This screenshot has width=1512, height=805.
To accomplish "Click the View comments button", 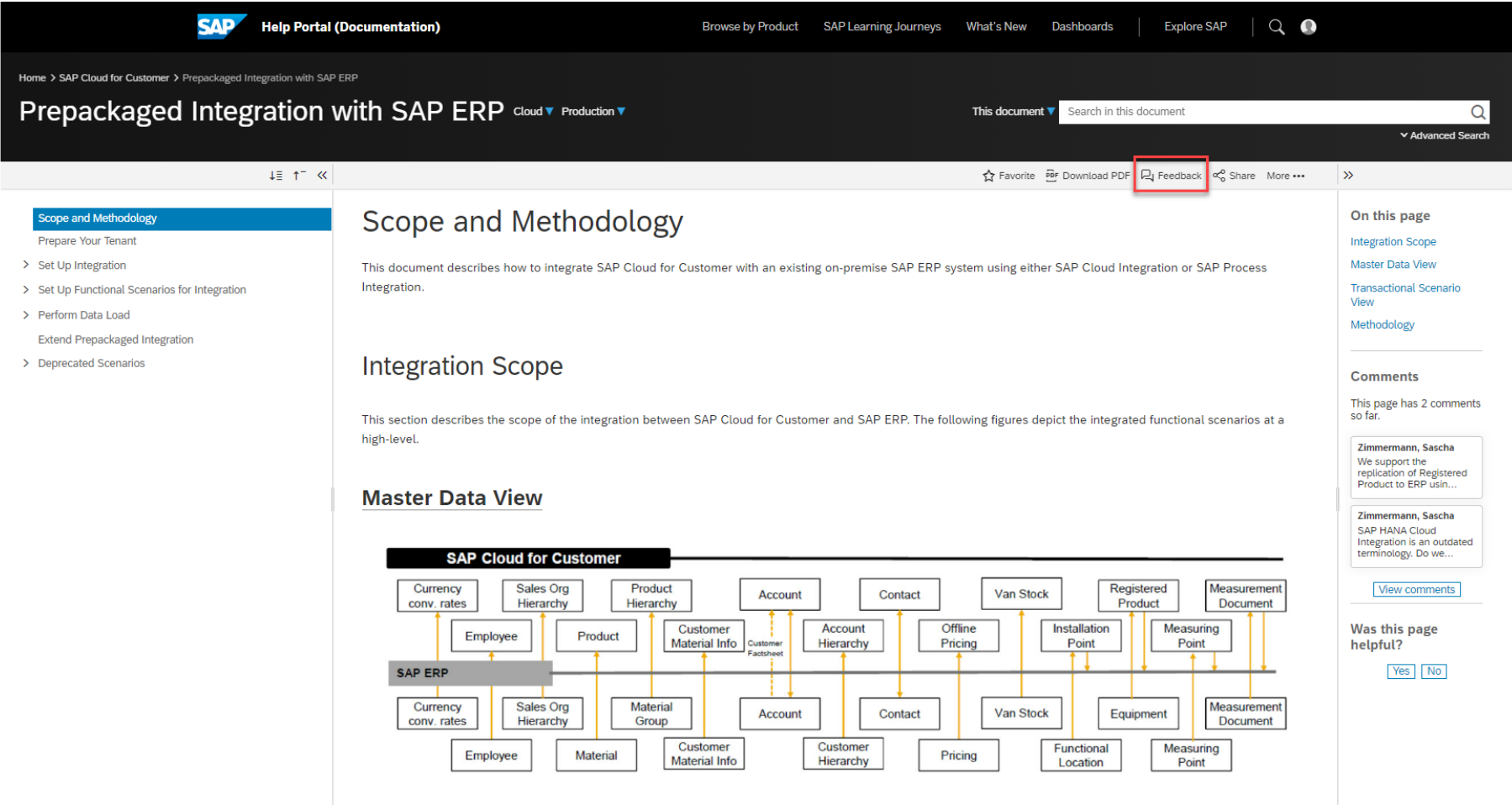I will click(1416, 590).
